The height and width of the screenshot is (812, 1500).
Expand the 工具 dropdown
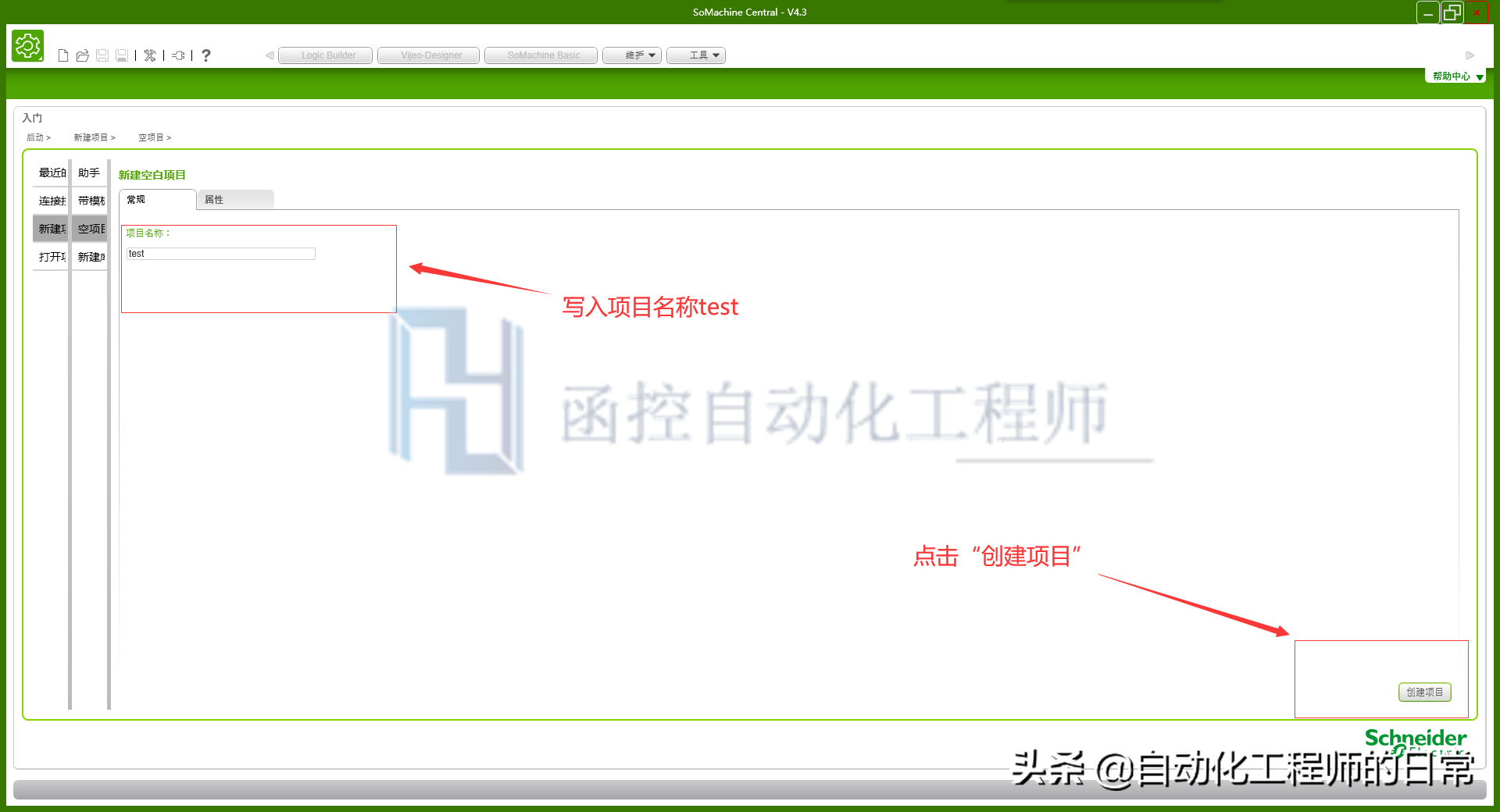click(x=696, y=55)
